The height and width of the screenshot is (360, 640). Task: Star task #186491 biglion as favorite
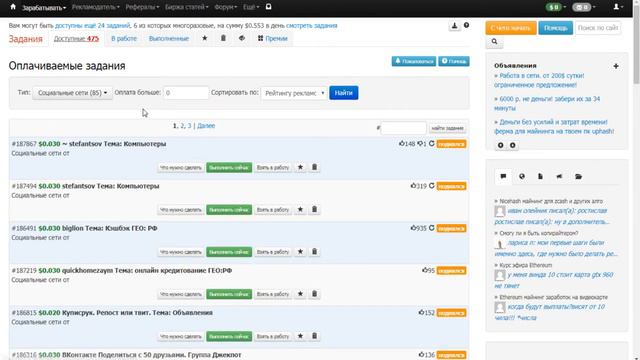(x=300, y=252)
